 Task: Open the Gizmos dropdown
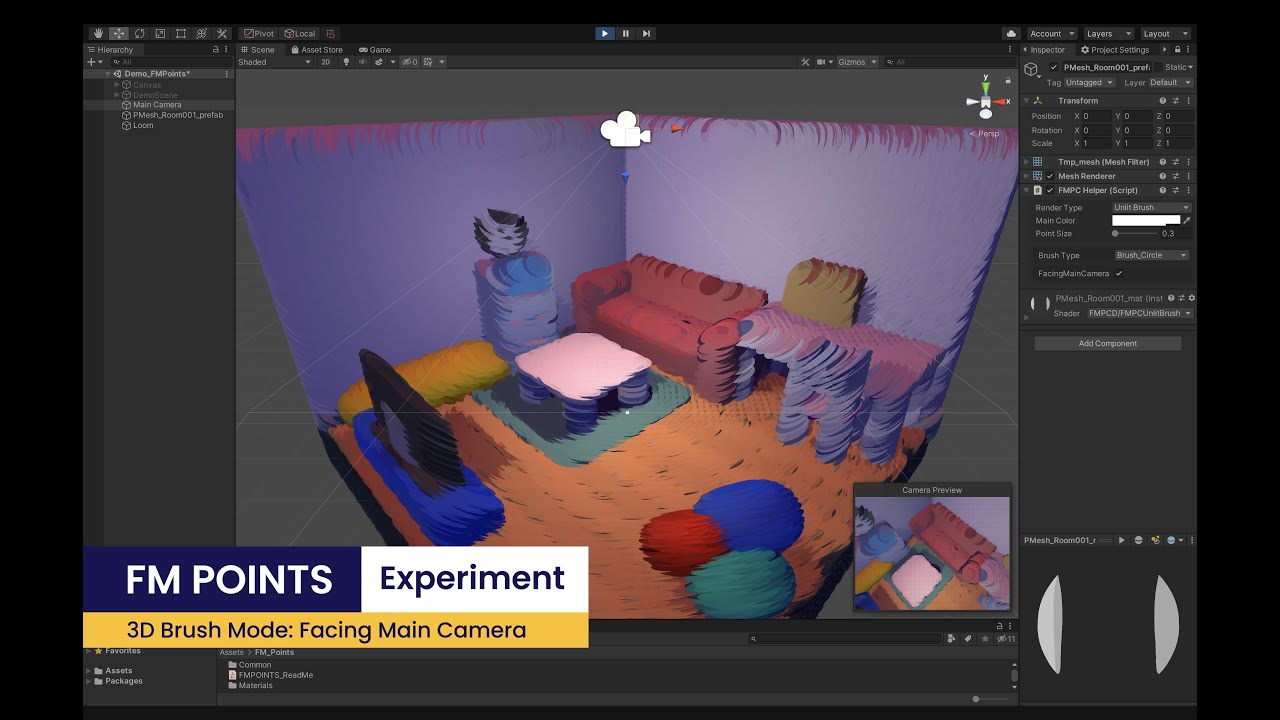857,62
